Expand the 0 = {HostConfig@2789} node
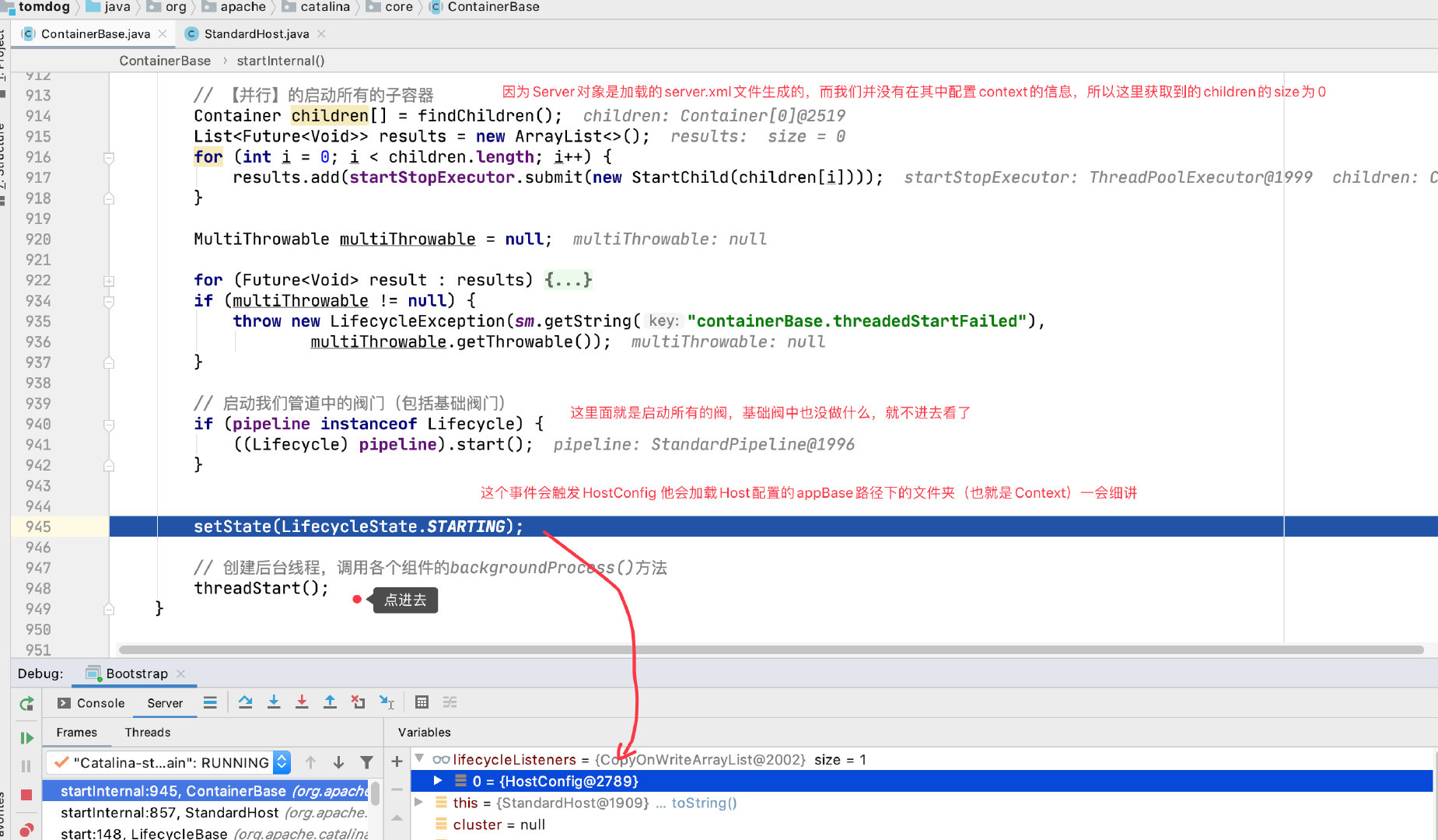Screen dimensions: 1438x840 coord(438,780)
